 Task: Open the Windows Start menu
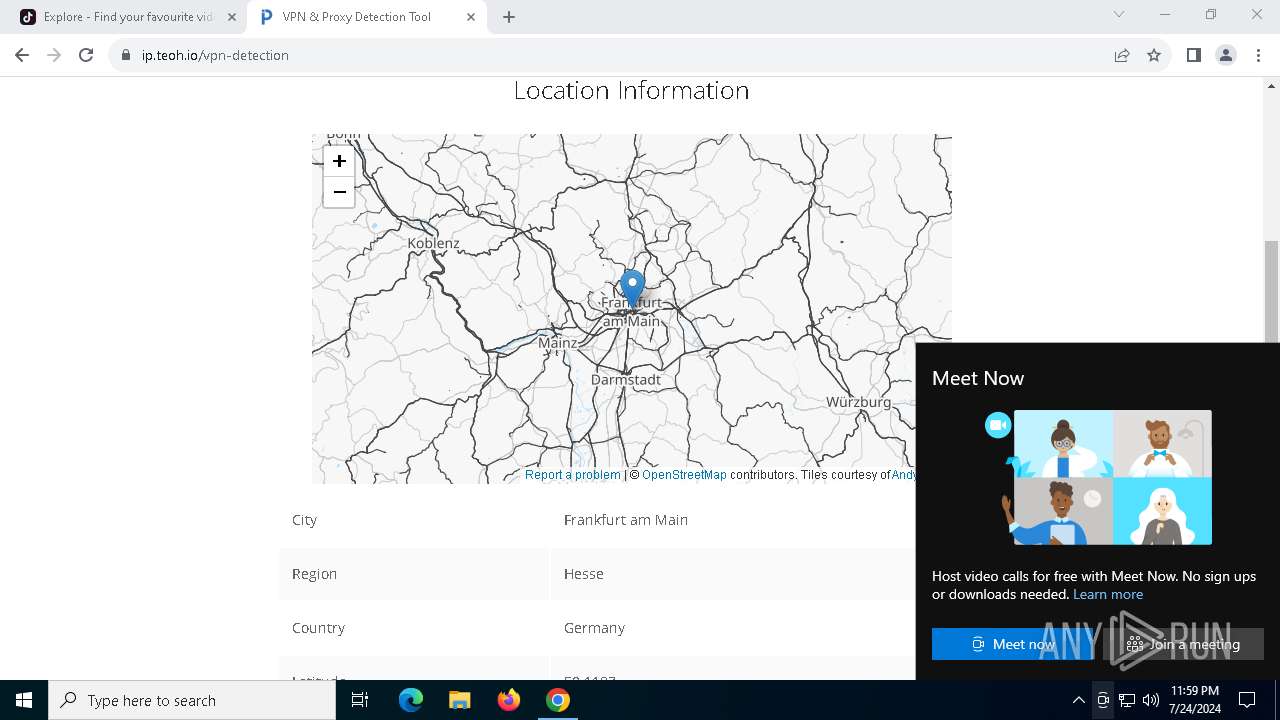point(24,700)
